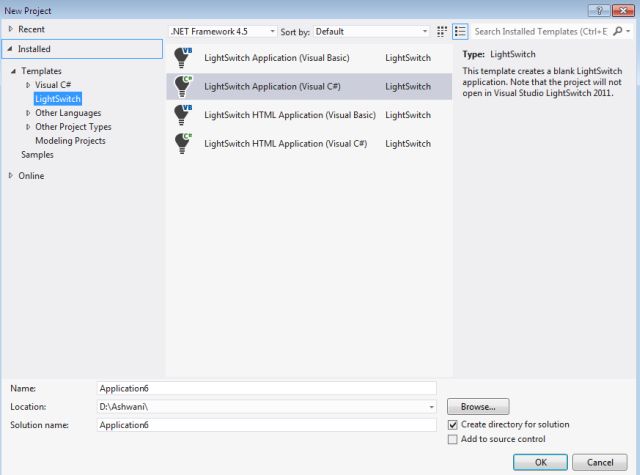
Task: Click the C# lightbulb icon for LightSwitch HTML Application
Action: [x=182, y=143]
